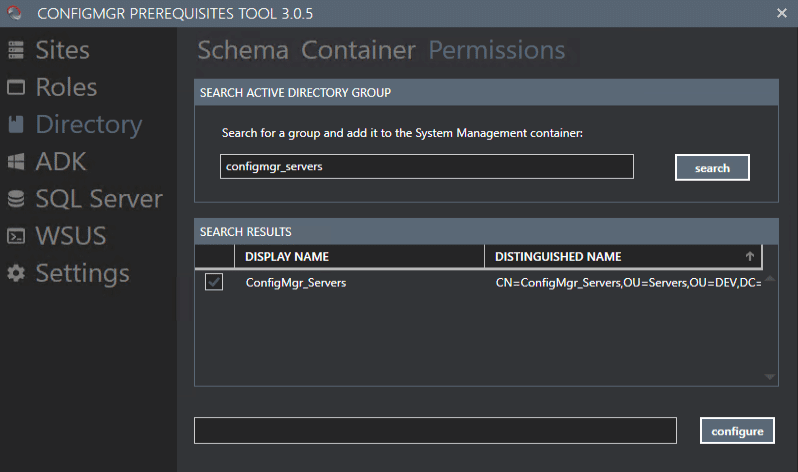Open the ADK section
The height and width of the screenshot is (472, 798).
[x=61, y=161]
